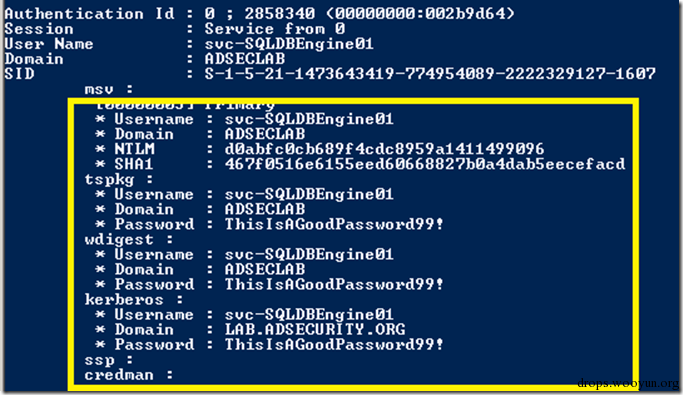
Task: Click the Session value Service from 0
Action: 275,29
